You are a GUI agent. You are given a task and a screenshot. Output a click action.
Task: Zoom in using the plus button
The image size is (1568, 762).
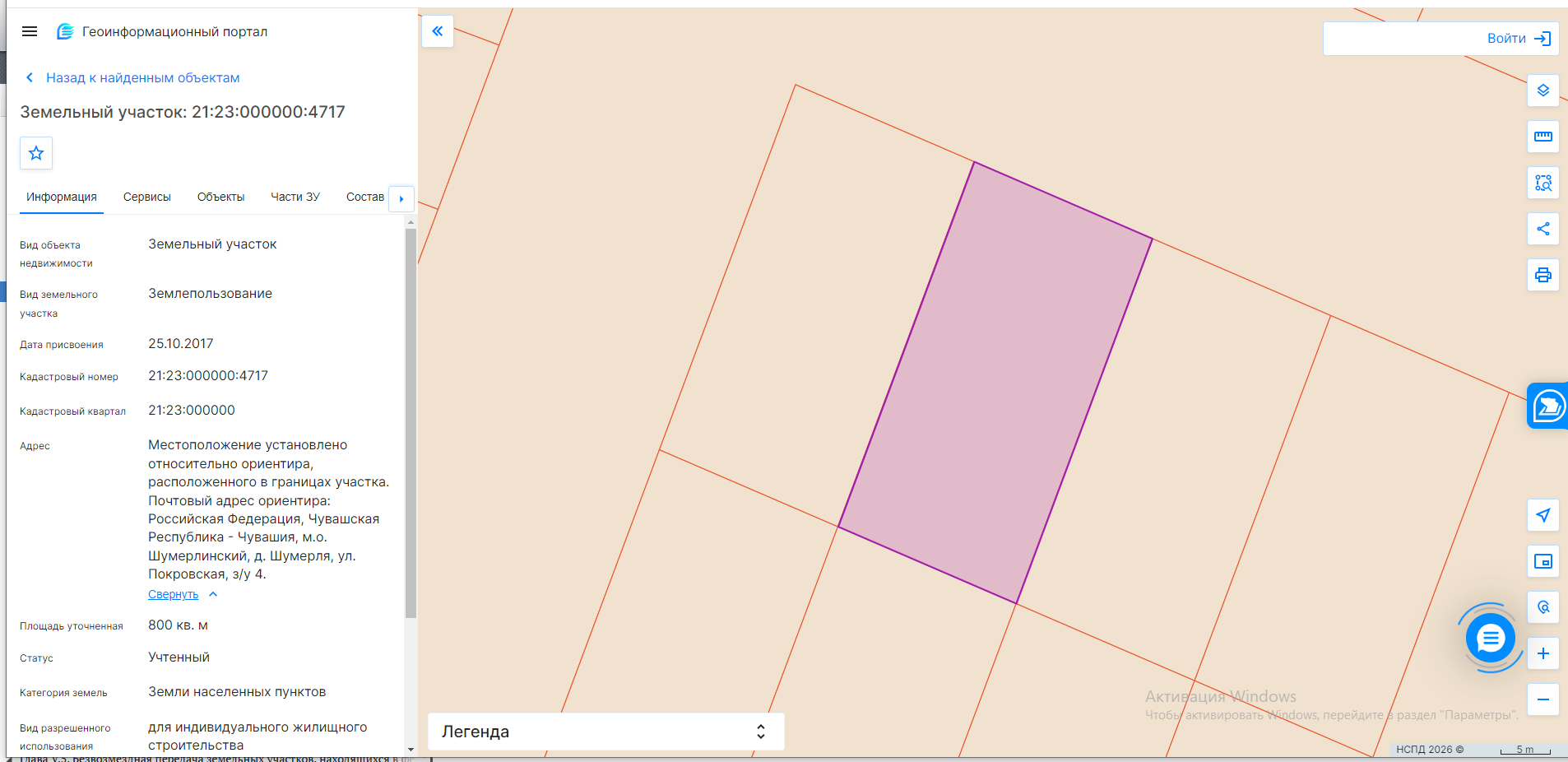click(x=1543, y=653)
